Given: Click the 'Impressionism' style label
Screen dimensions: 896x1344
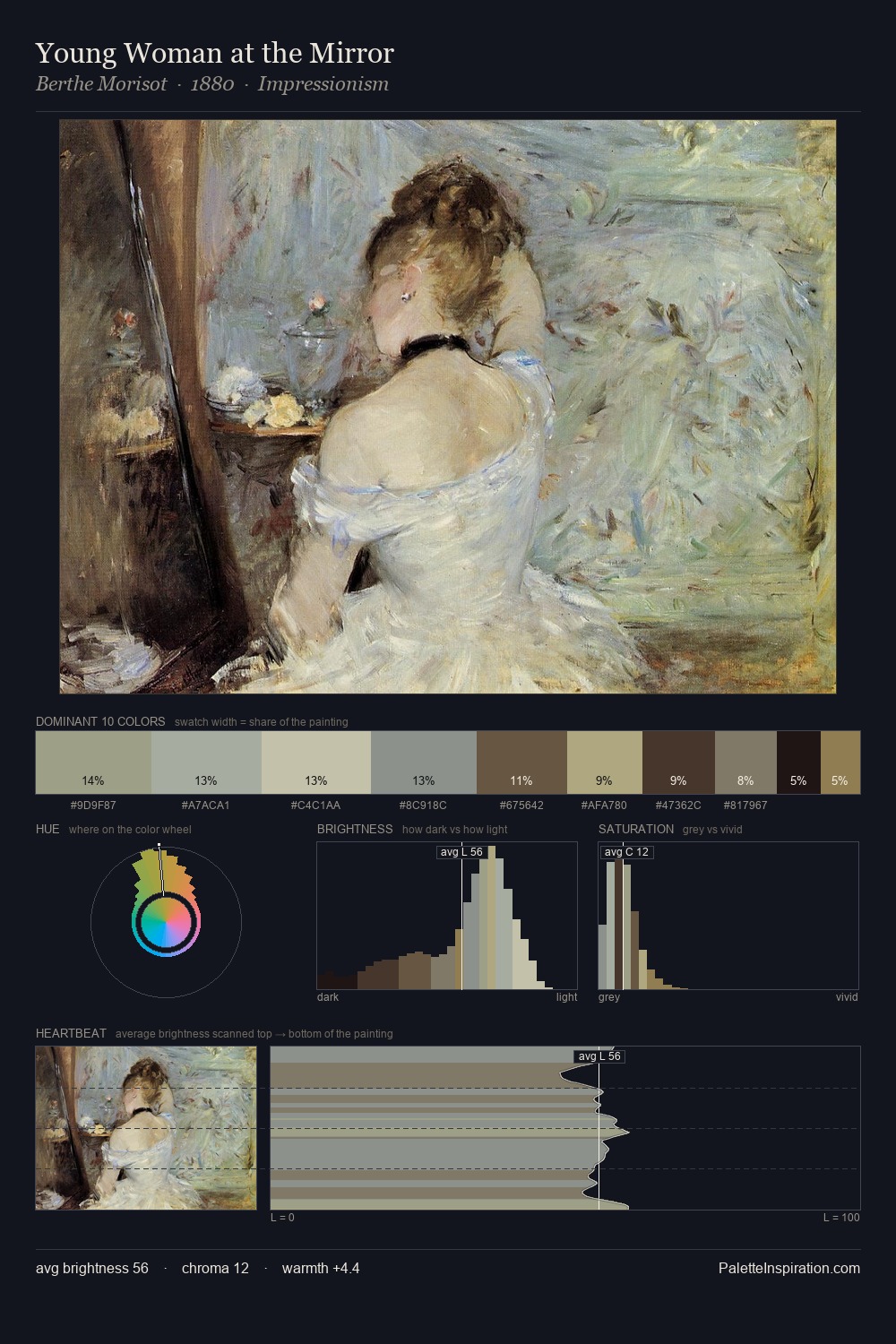Looking at the screenshot, I should point(323,84).
